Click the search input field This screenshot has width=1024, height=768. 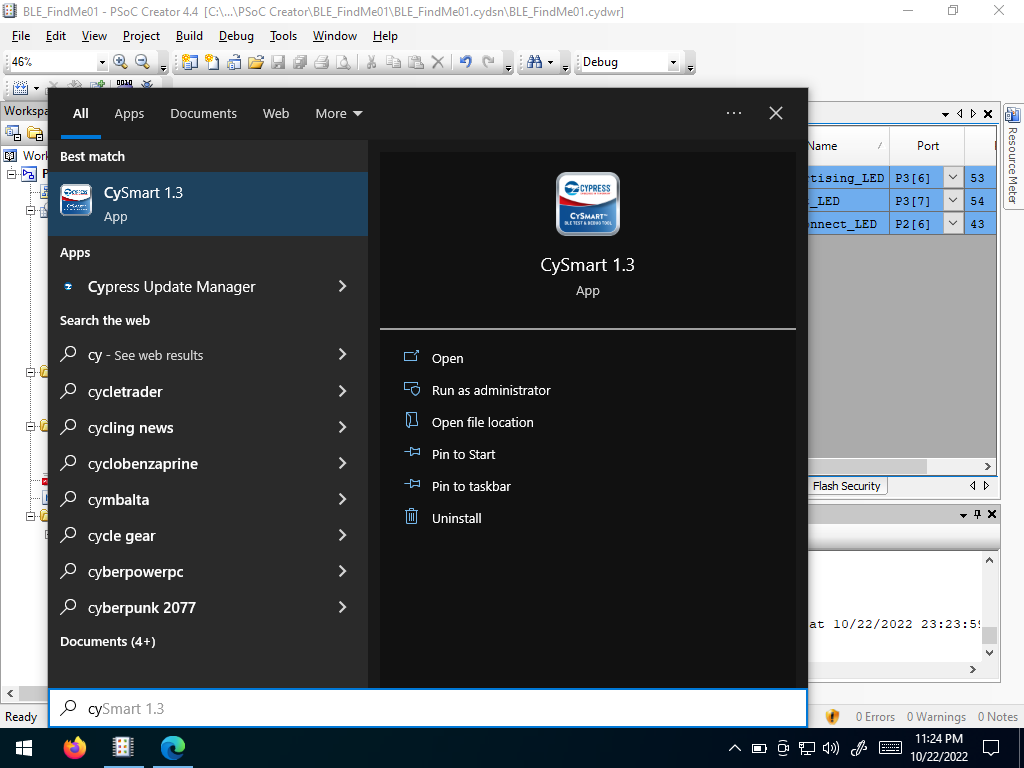[428, 709]
